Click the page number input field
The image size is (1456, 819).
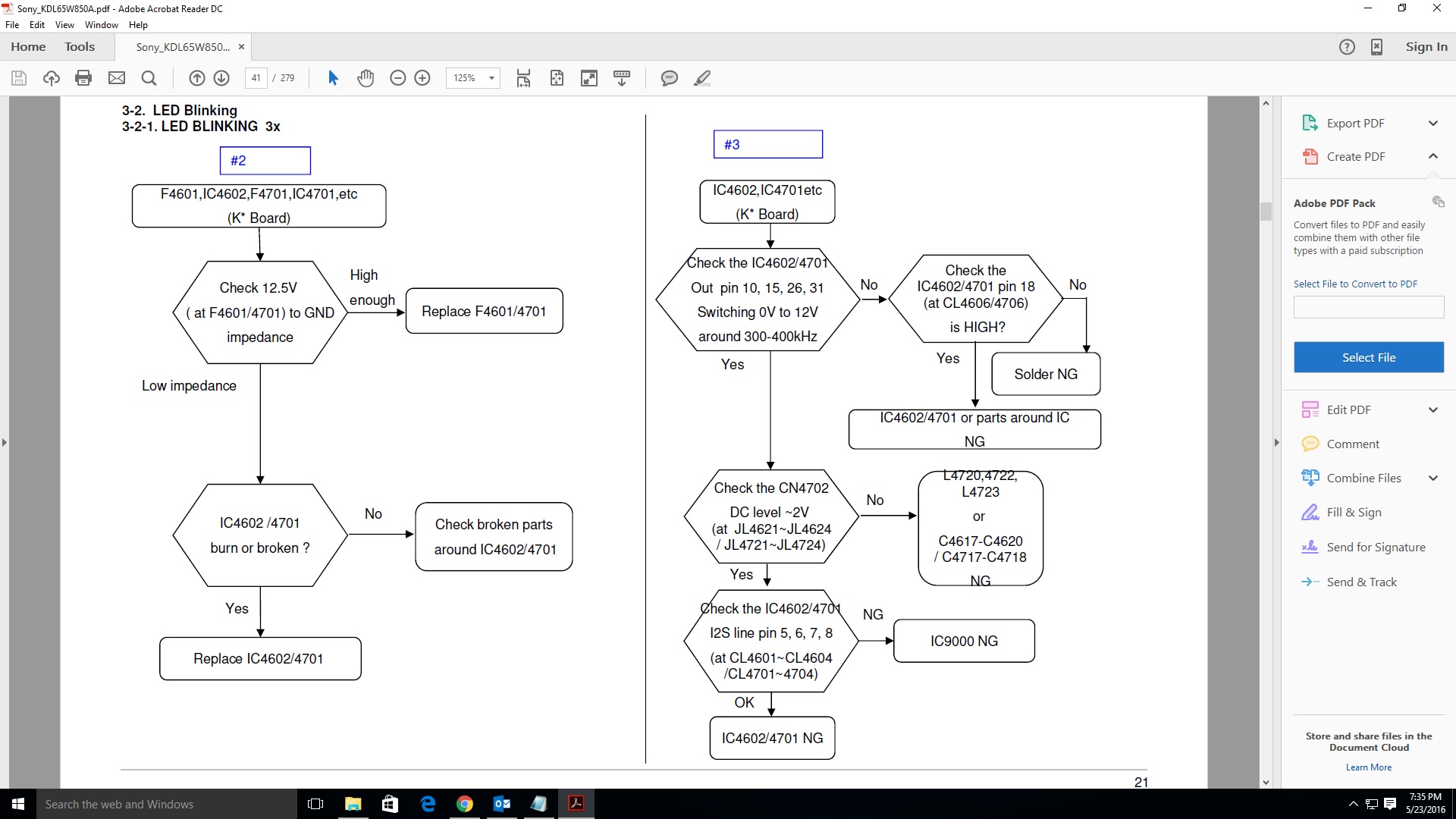point(256,78)
